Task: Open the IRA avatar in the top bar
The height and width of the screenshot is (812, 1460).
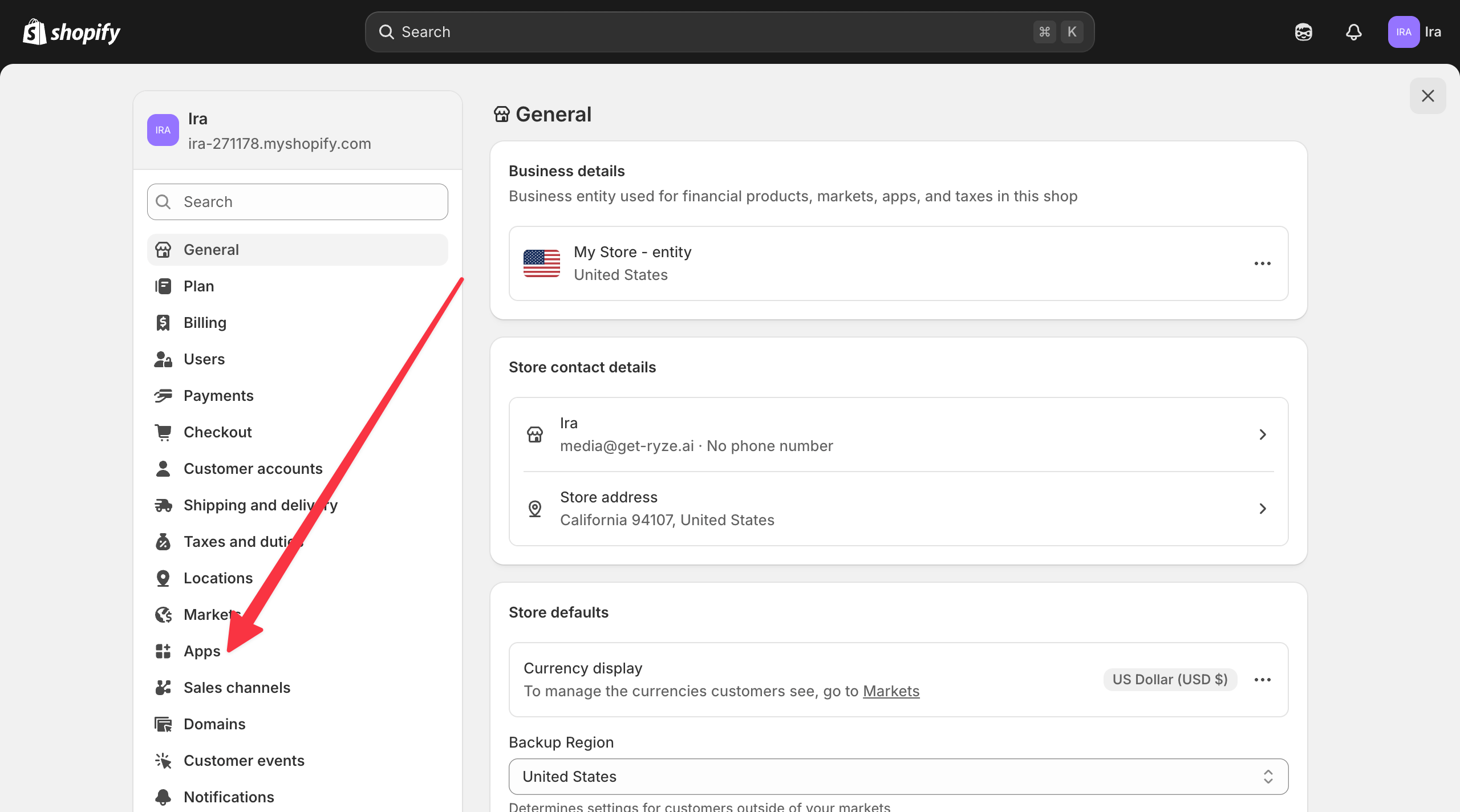Action: (x=1404, y=32)
